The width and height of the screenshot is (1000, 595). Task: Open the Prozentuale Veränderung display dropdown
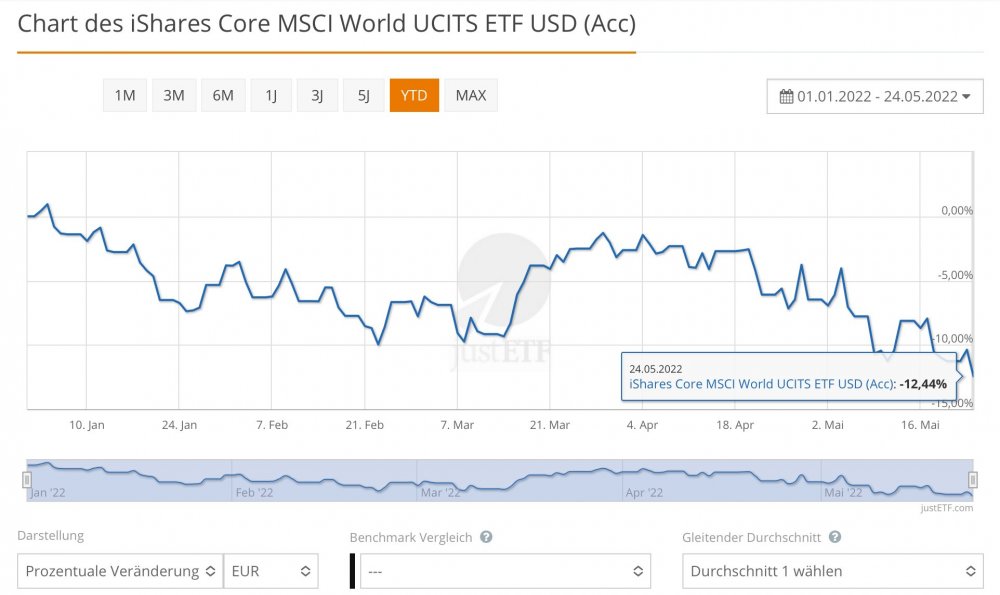120,571
